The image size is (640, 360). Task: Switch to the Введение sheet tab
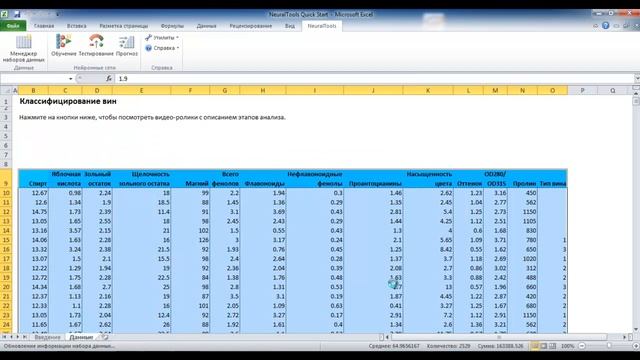[x=47, y=337]
